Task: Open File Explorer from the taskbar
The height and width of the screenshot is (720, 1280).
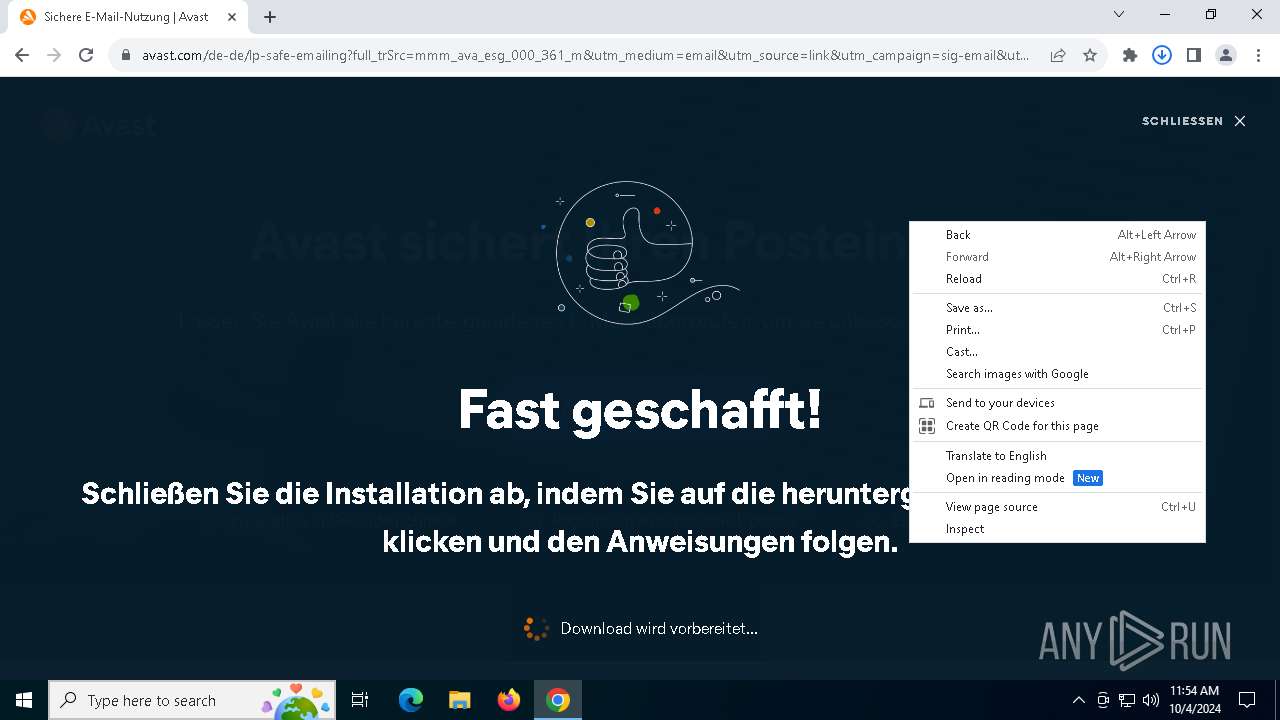Action: click(x=459, y=700)
